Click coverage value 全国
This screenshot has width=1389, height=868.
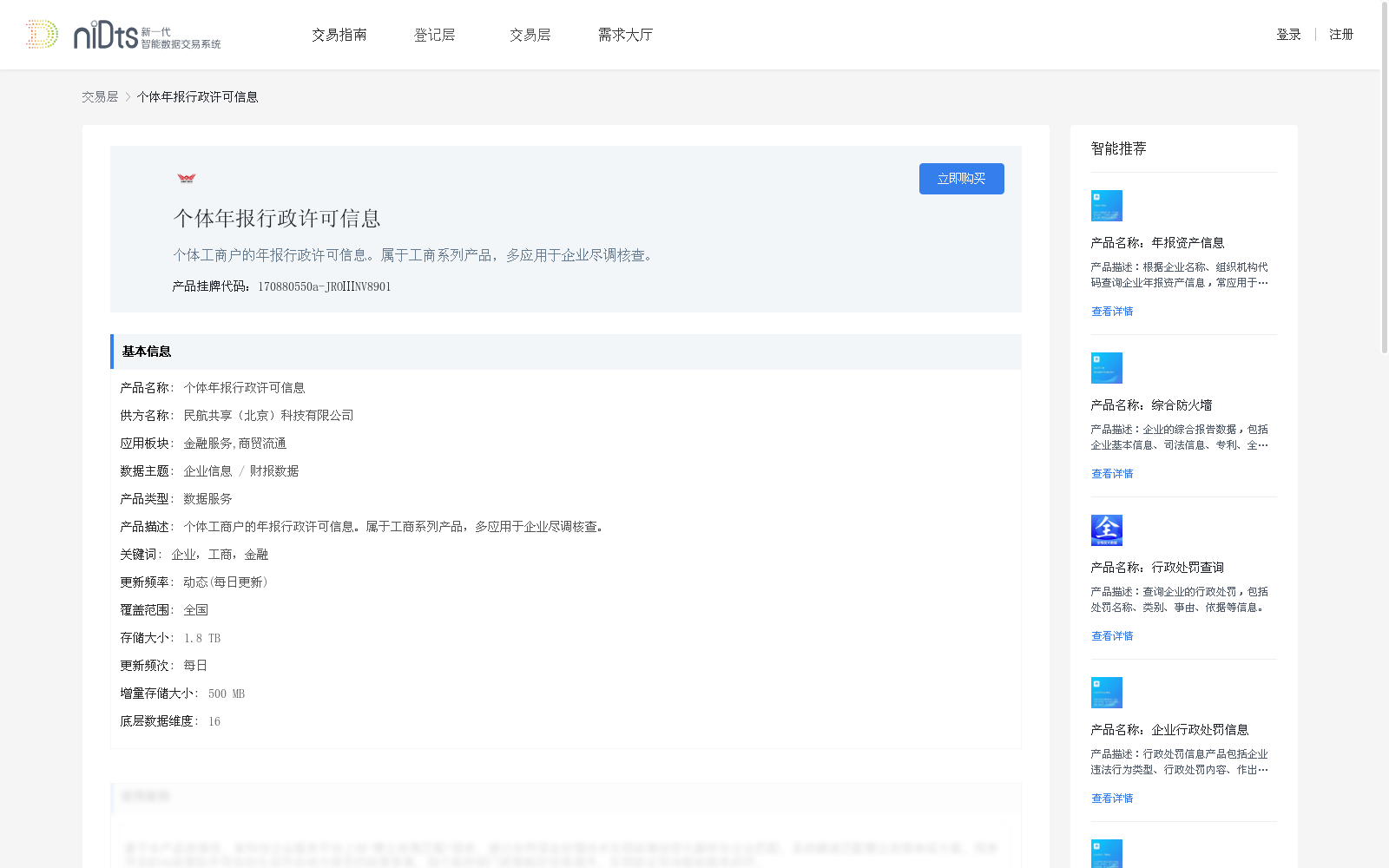195,610
